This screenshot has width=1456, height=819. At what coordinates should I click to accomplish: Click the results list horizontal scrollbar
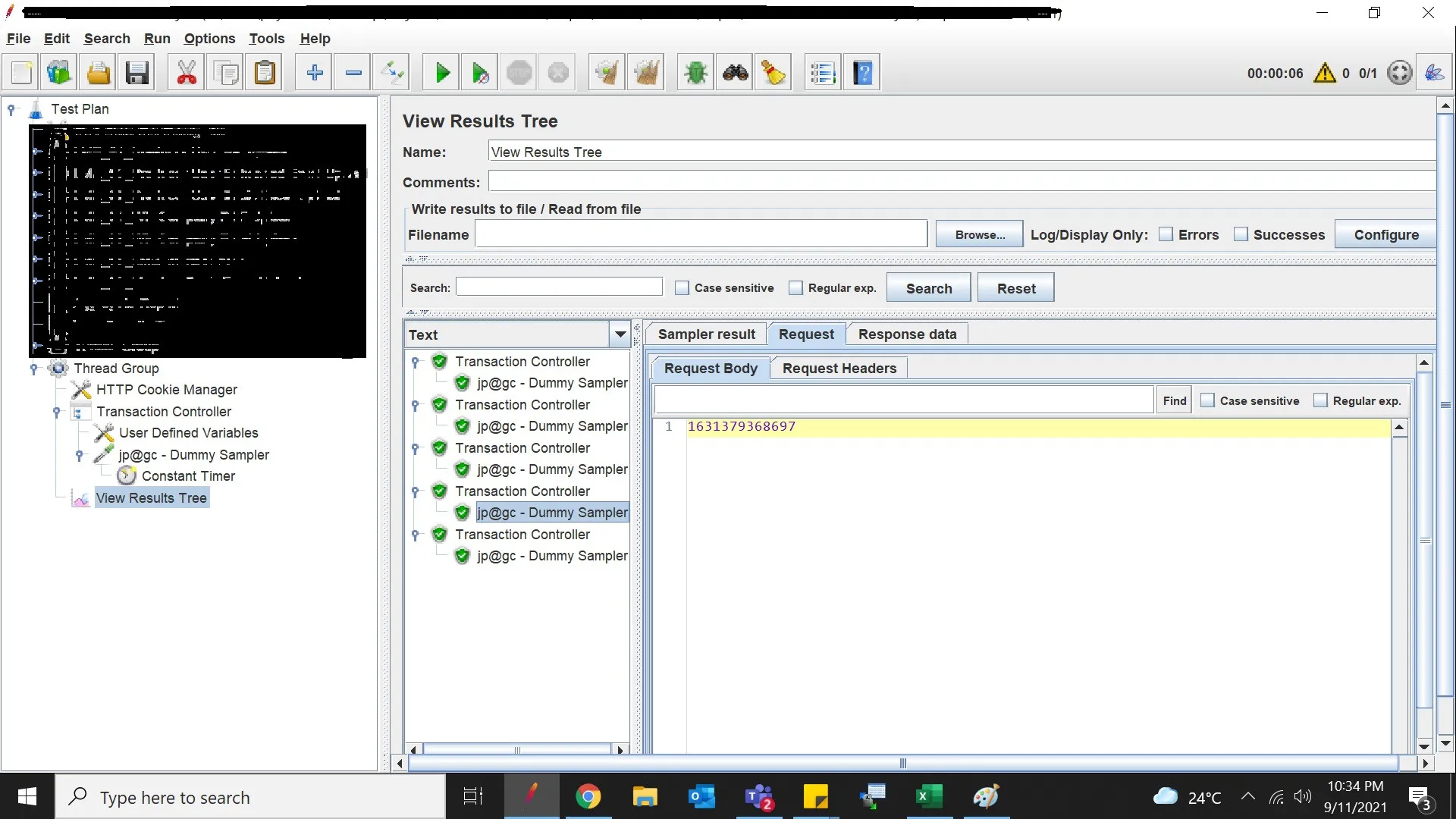tap(517, 750)
